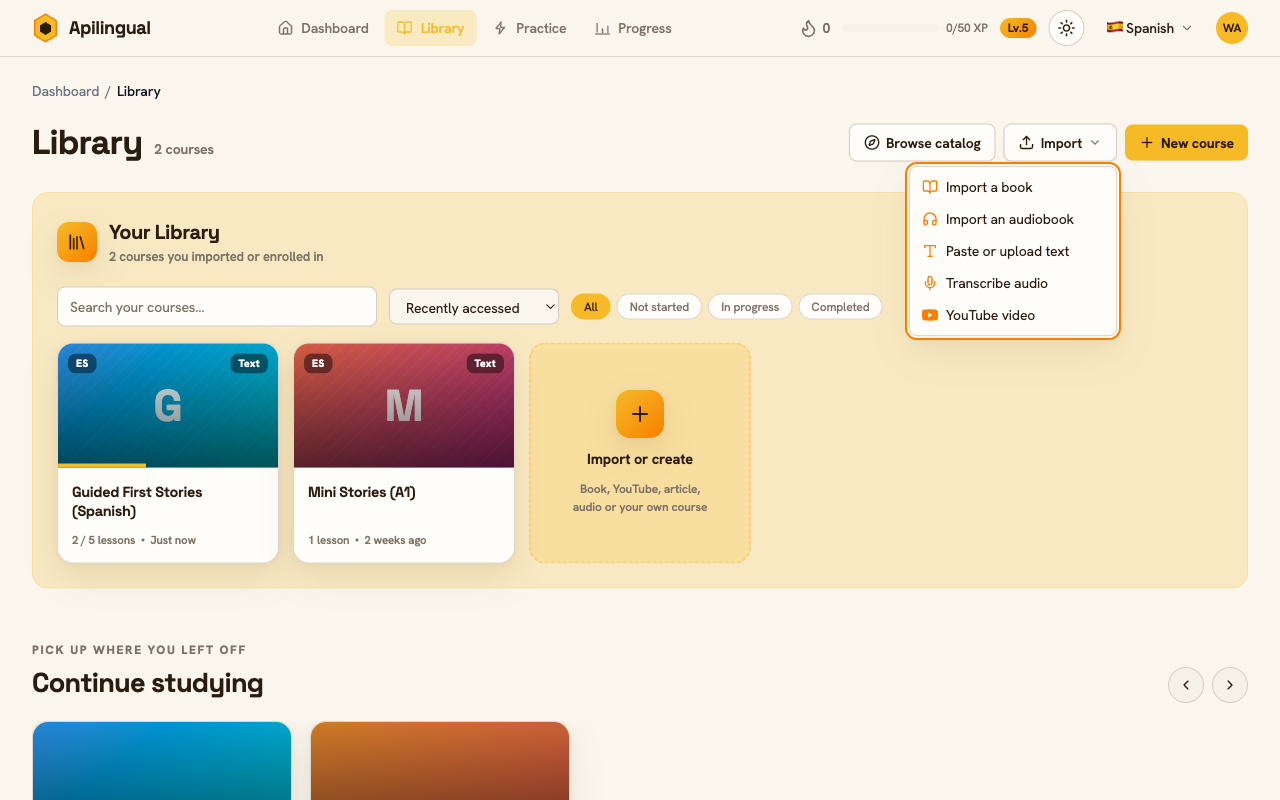Click the Lv.5 level badge
The width and height of the screenshot is (1280, 800).
click(1018, 28)
